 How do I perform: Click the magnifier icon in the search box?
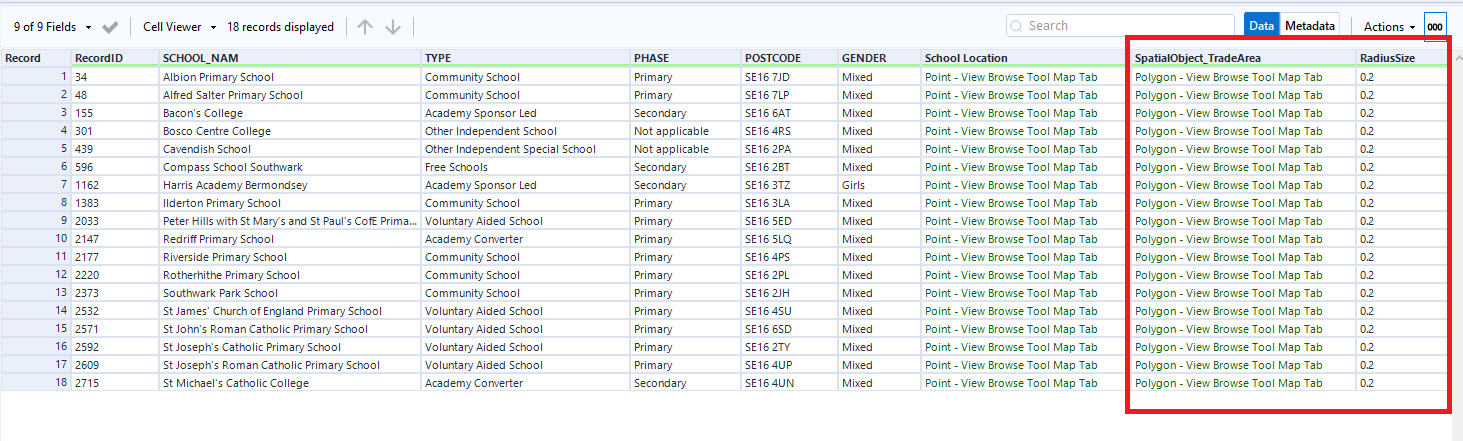[1017, 26]
